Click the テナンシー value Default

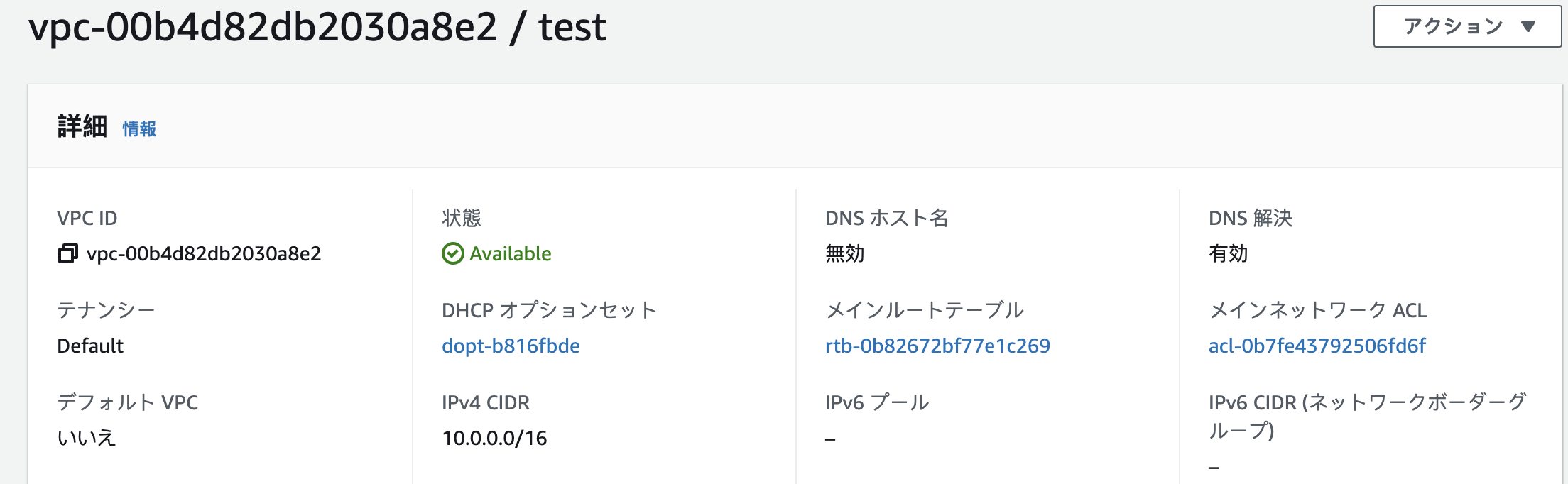pyautogui.click(x=90, y=346)
